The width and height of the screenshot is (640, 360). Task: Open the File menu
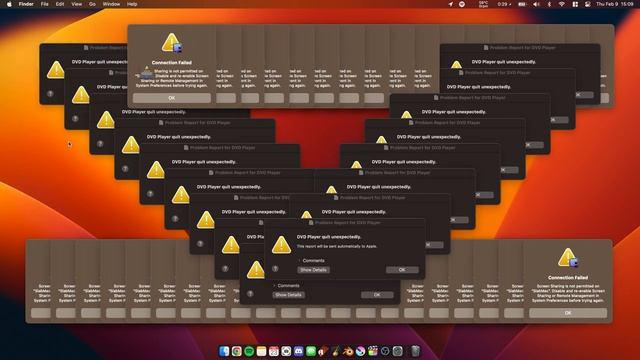click(44, 4)
